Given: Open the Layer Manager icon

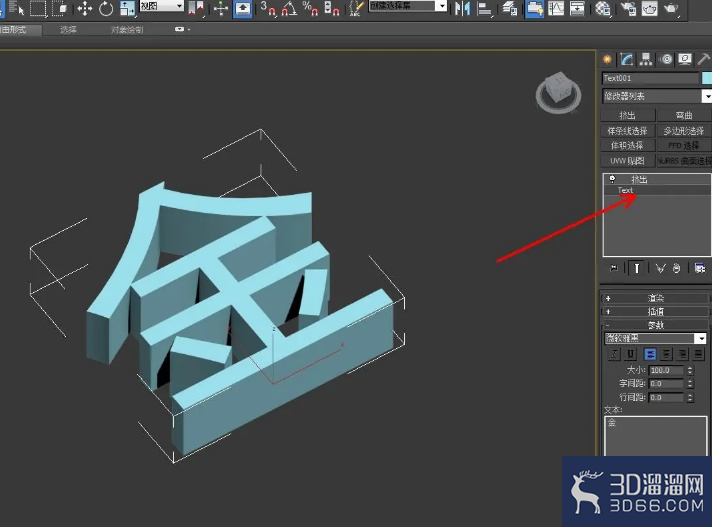Looking at the screenshot, I should click(510, 9).
